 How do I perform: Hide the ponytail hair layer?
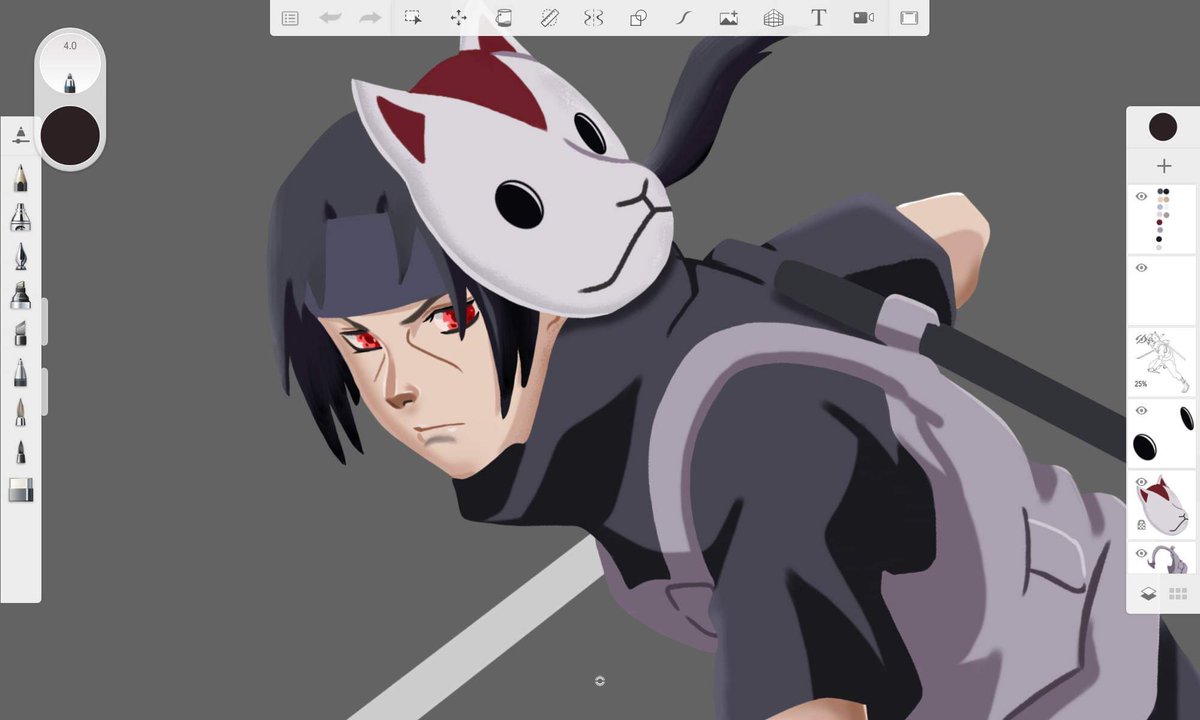point(1141,553)
